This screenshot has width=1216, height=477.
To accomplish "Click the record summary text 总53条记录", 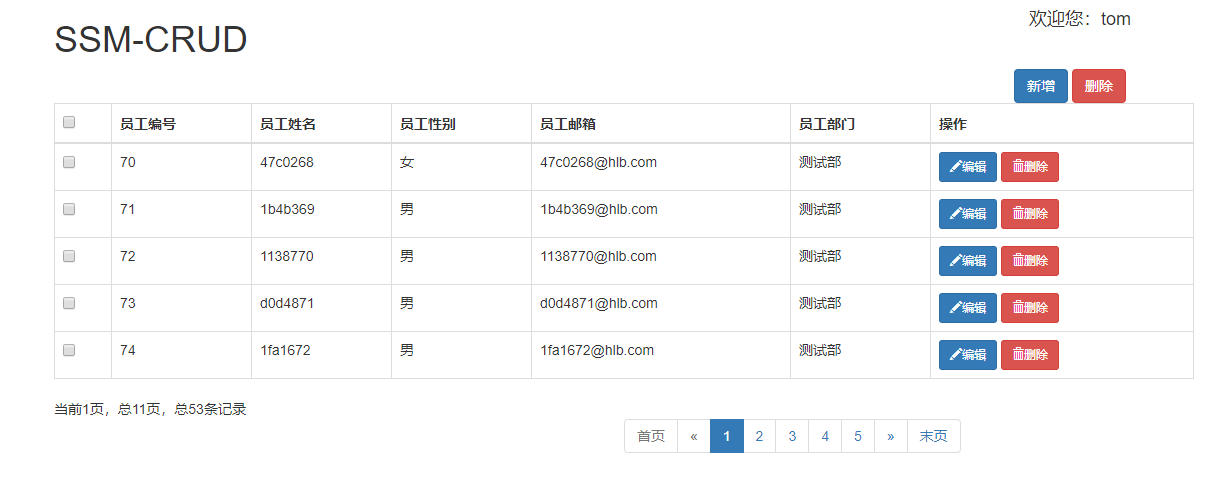I will (210, 409).
